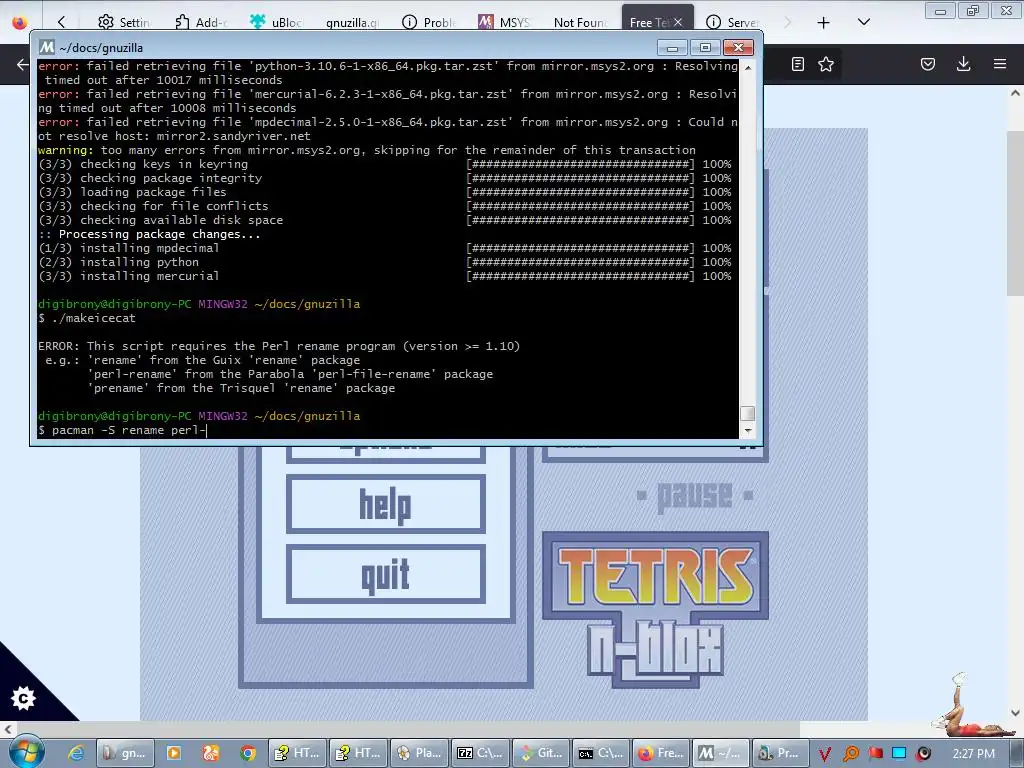
Task: Launch Internet Explorer from taskbar
Action: click(x=76, y=753)
